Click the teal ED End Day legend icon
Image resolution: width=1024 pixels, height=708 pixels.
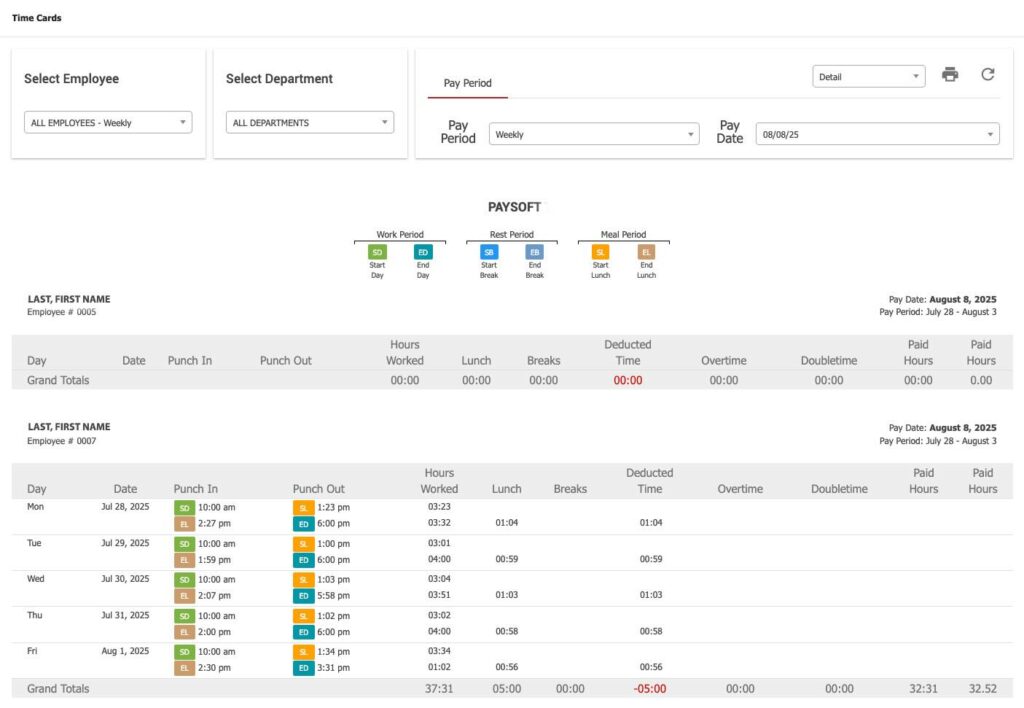point(423,252)
